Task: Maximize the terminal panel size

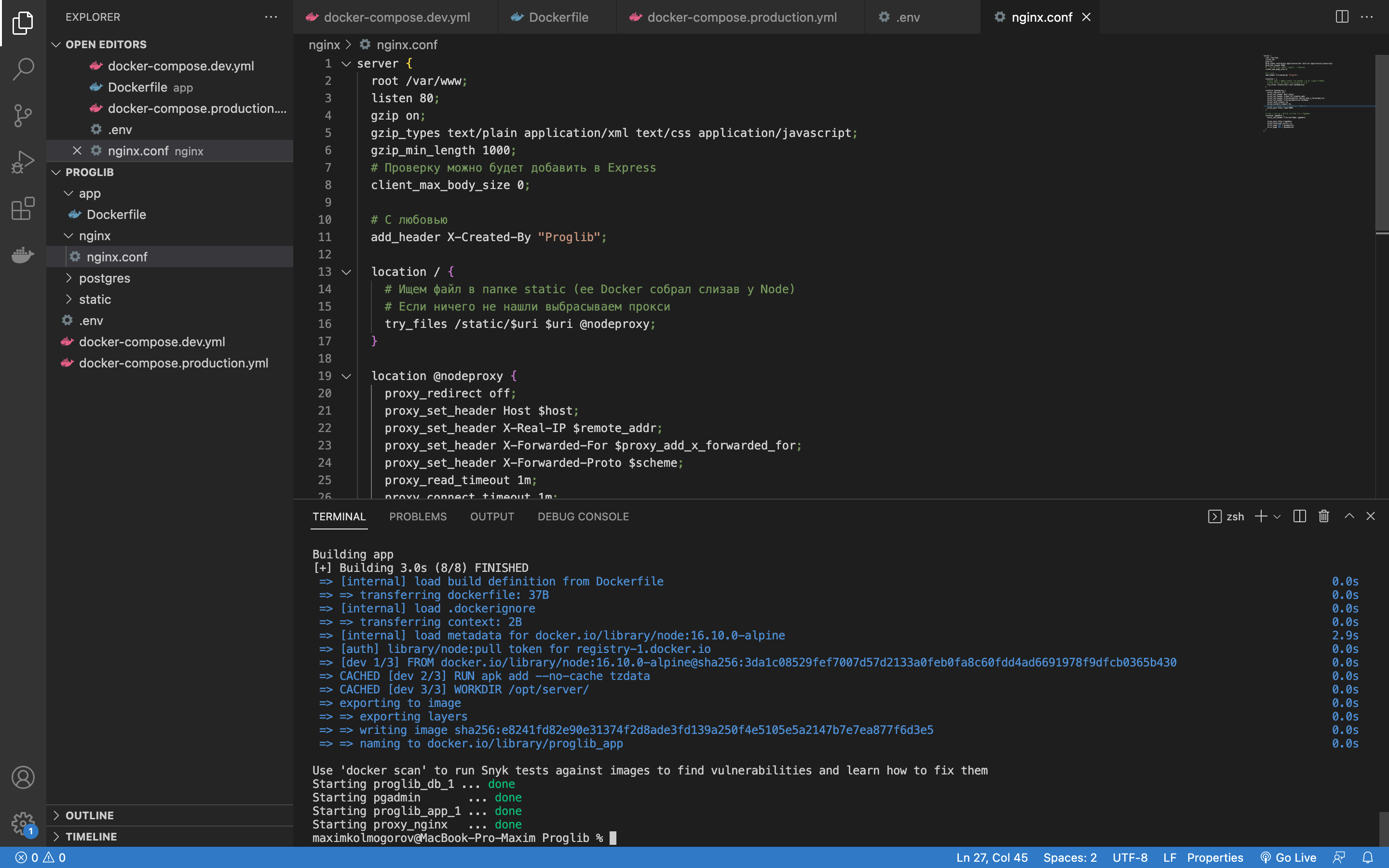Action: pos(1349,516)
